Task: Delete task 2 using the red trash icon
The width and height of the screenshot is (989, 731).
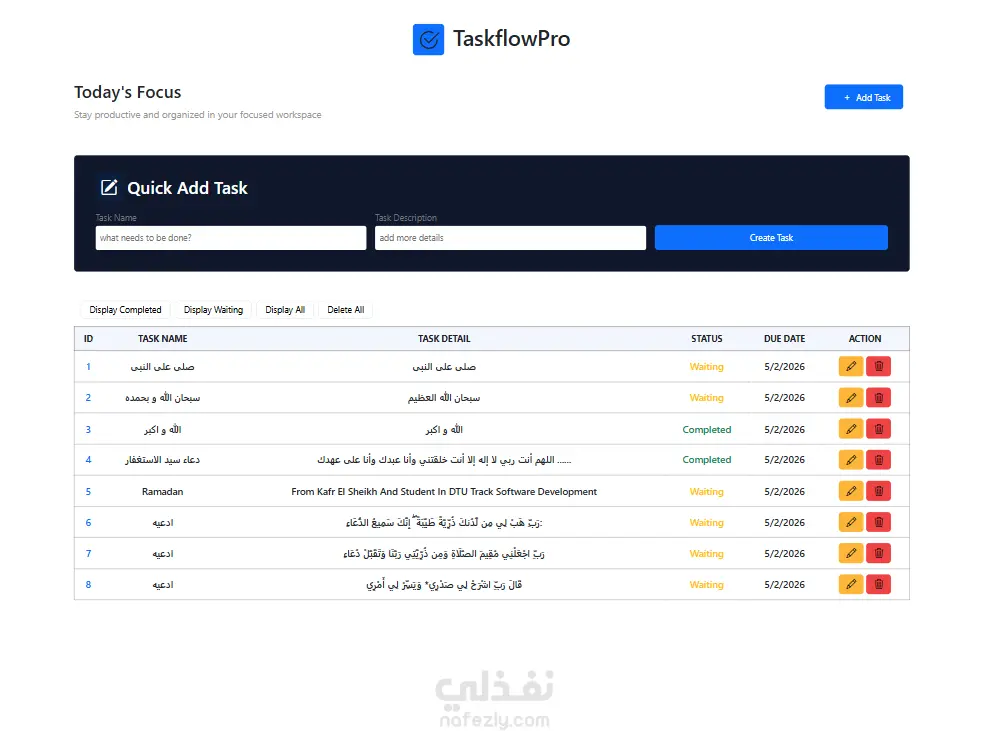Action: pyautogui.click(x=879, y=398)
